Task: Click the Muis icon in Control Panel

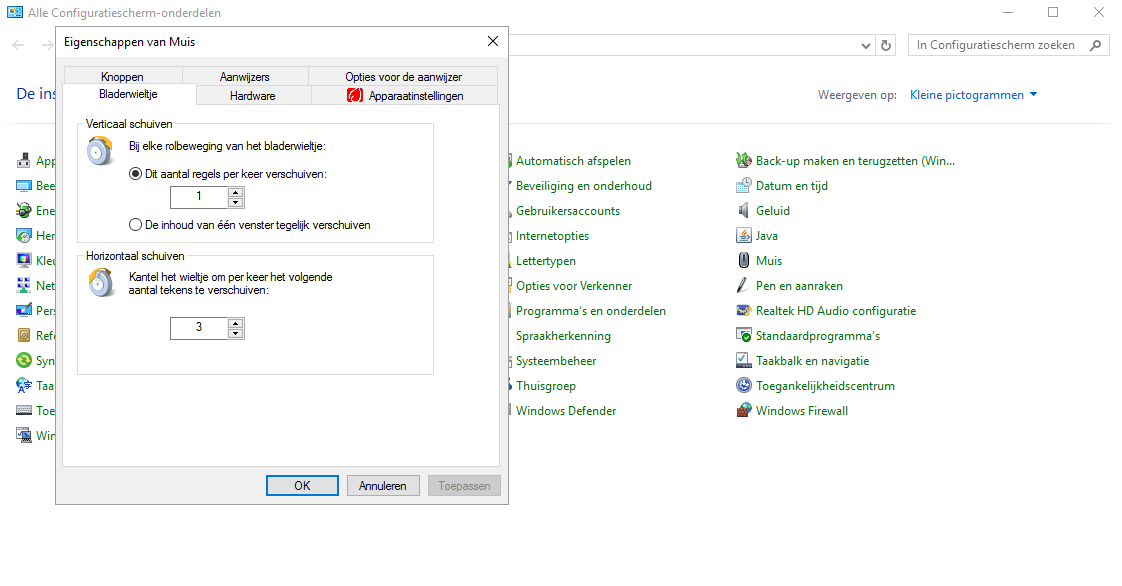Action: (743, 260)
